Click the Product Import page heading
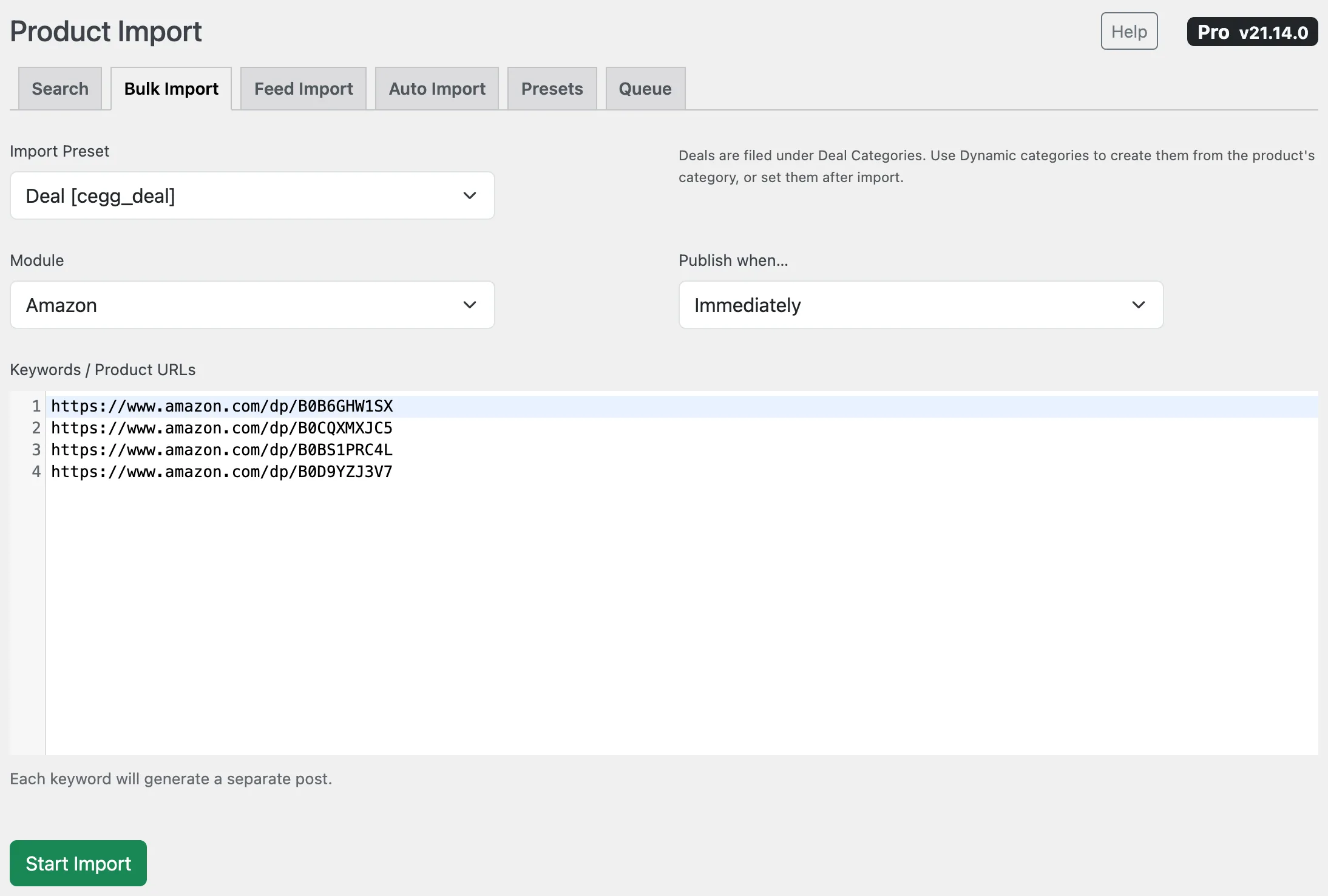This screenshot has height=896, width=1328. [x=106, y=31]
